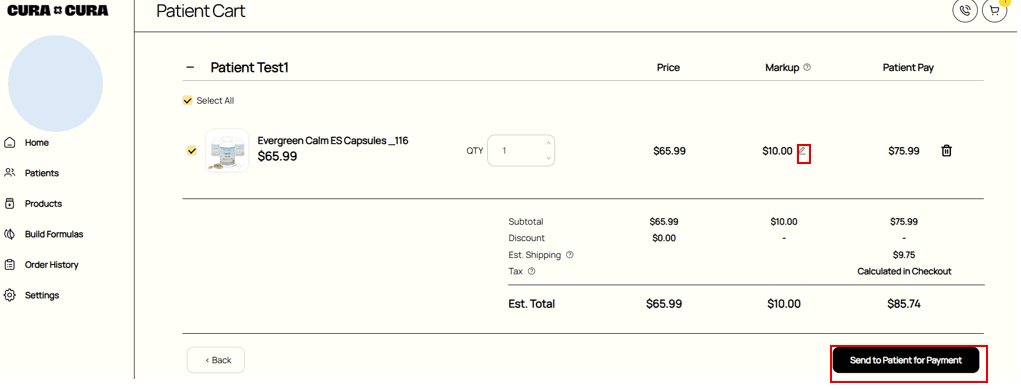This screenshot has width=1021, height=389.
Task: Click Send to Patient for Payment
Action: point(906,360)
